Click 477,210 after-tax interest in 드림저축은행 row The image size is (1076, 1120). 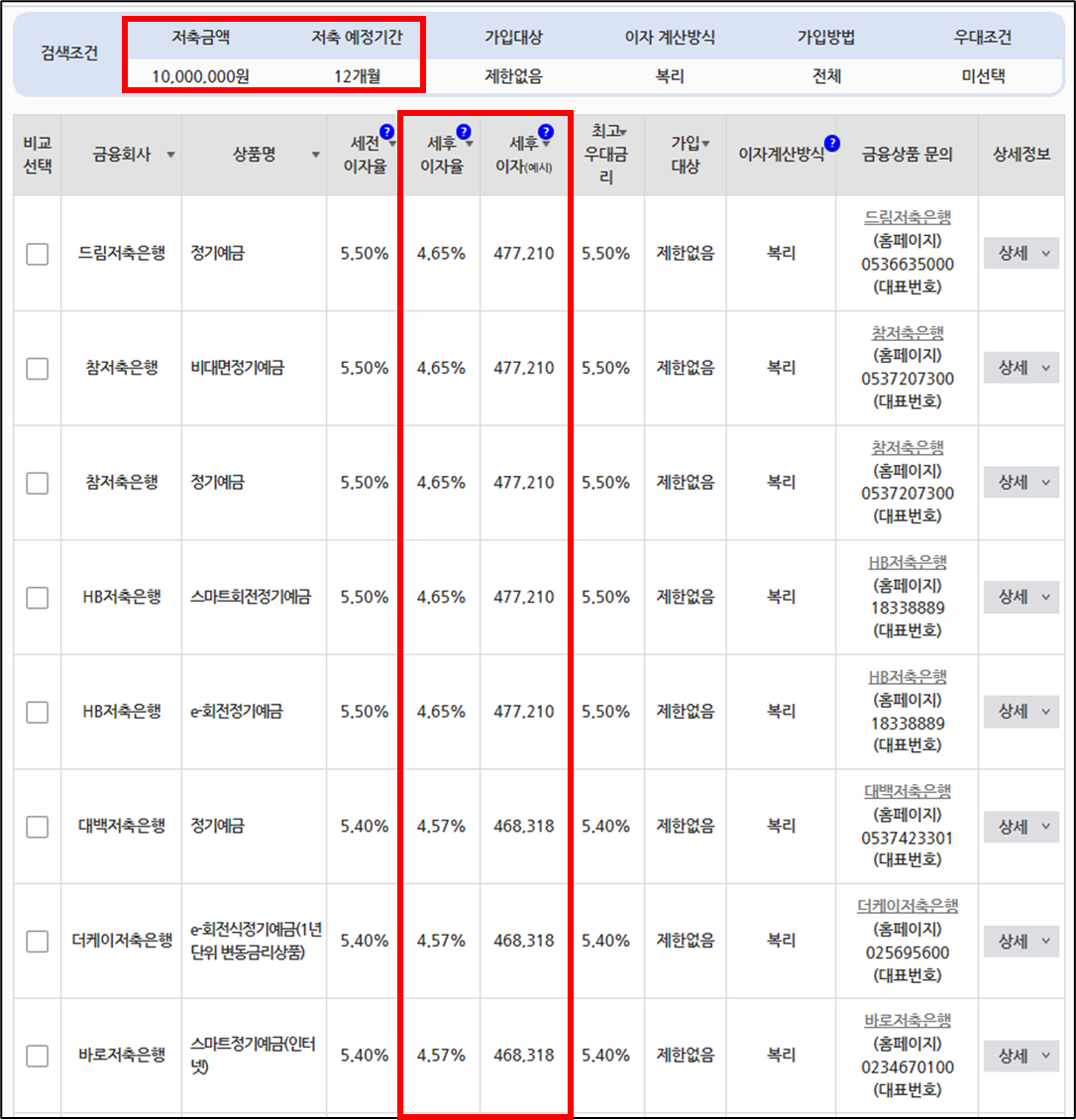point(523,253)
